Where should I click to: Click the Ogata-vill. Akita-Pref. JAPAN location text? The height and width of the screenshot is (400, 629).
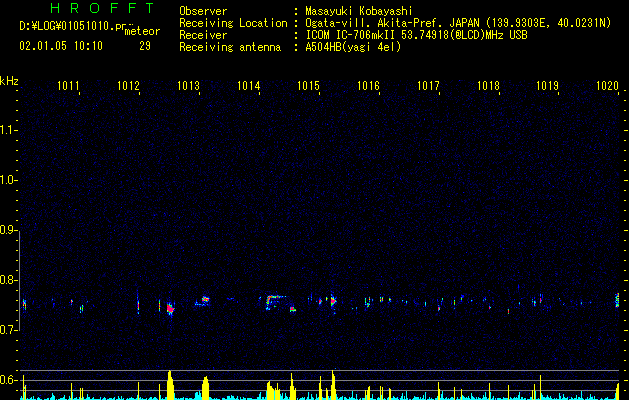pos(458,23)
